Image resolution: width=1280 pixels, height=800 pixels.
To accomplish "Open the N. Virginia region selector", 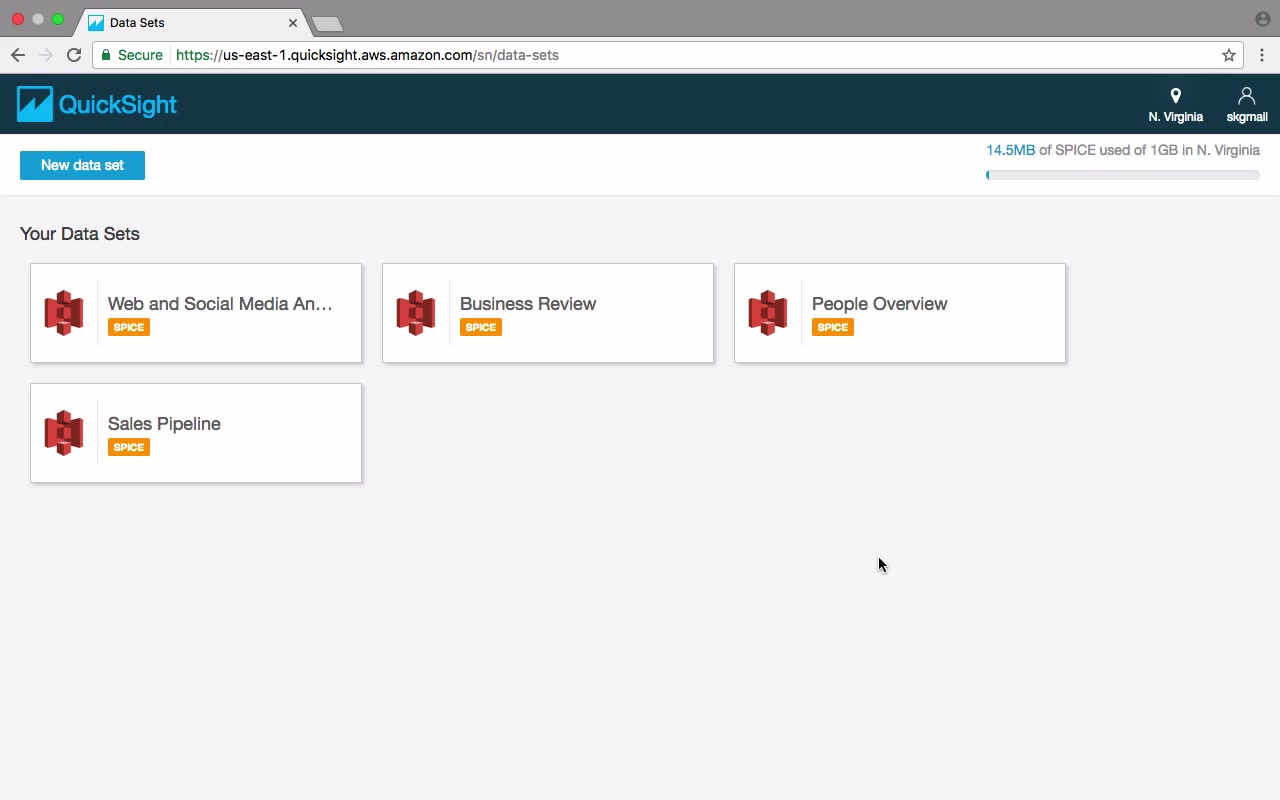I will 1175,105.
